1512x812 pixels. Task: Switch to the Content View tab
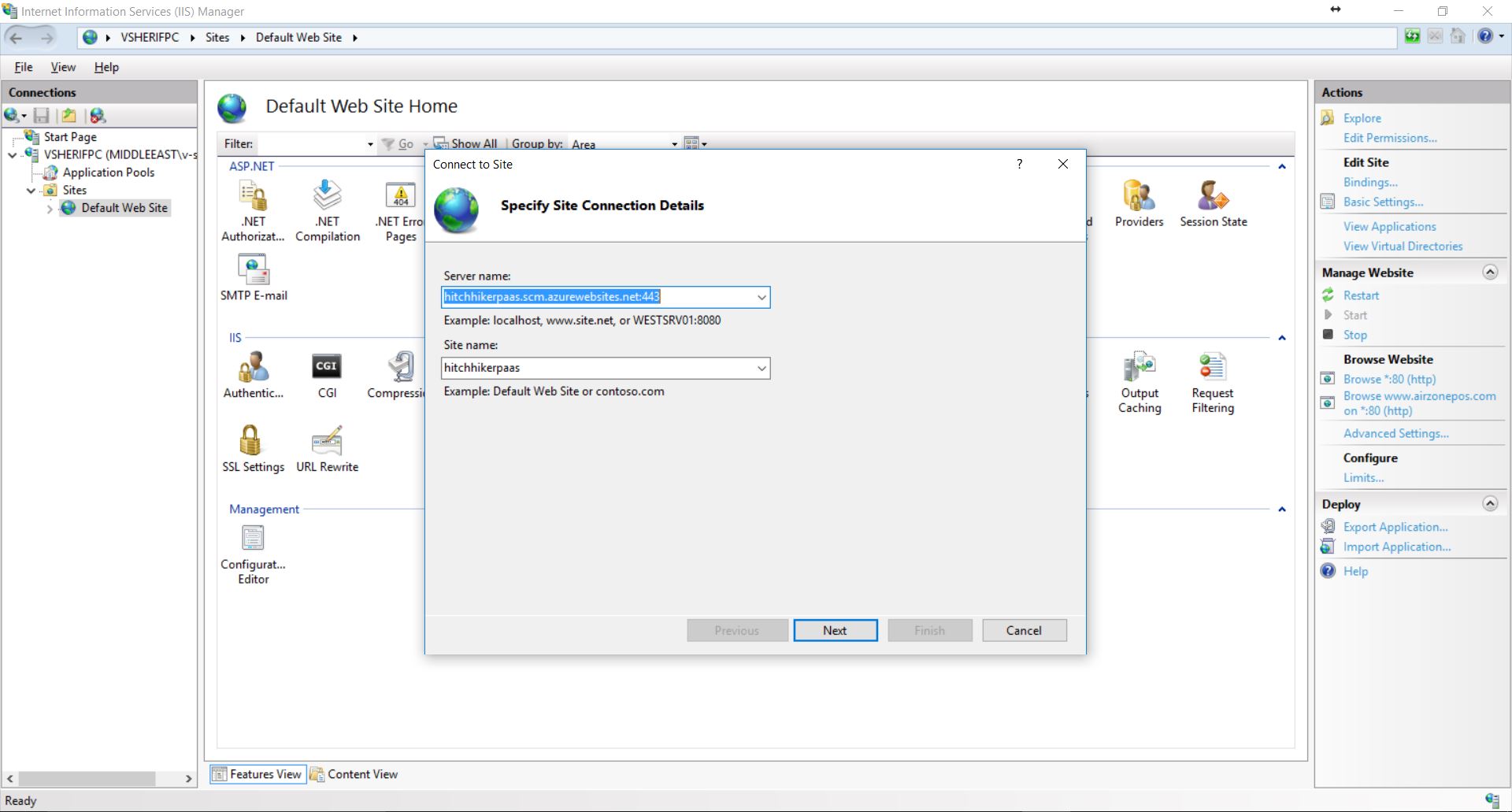coord(354,774)
